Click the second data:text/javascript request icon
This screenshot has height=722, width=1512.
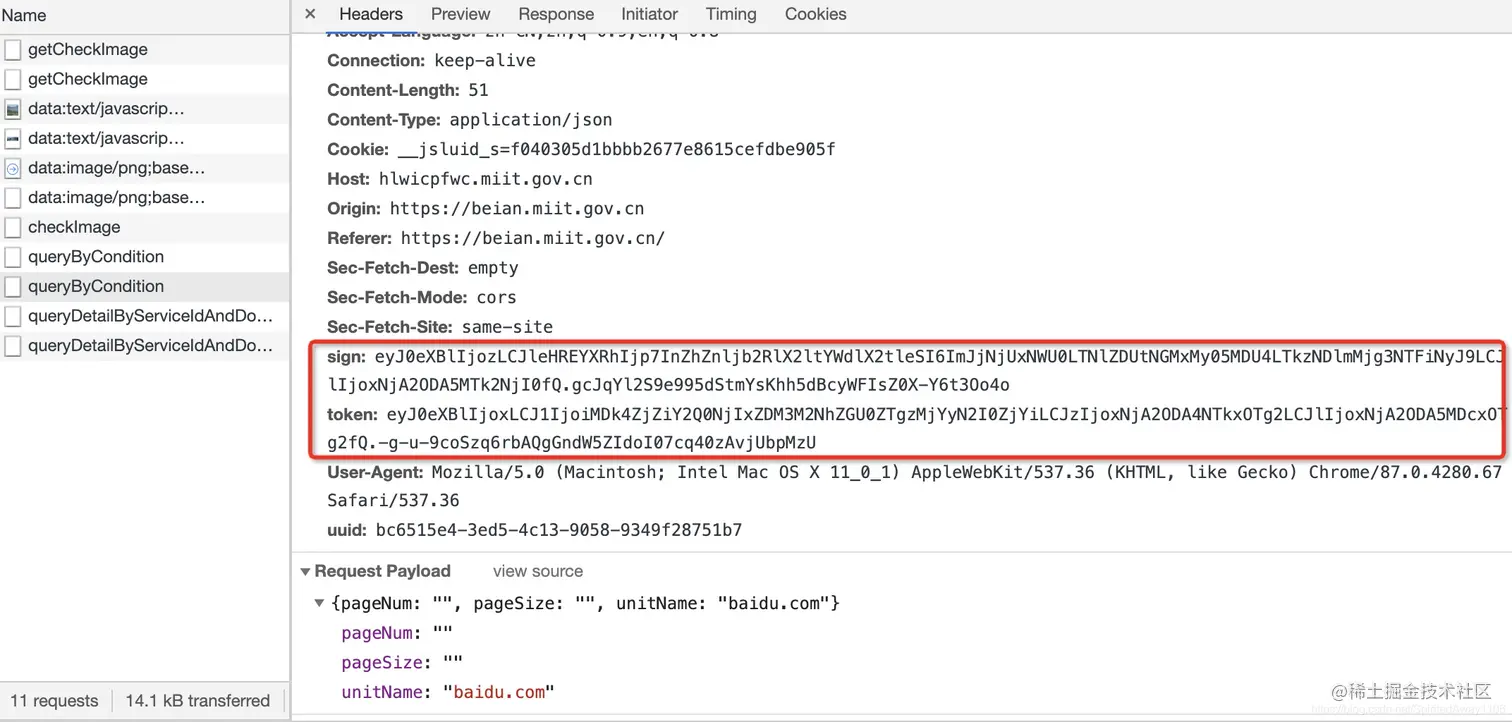[x=13, y=138]
